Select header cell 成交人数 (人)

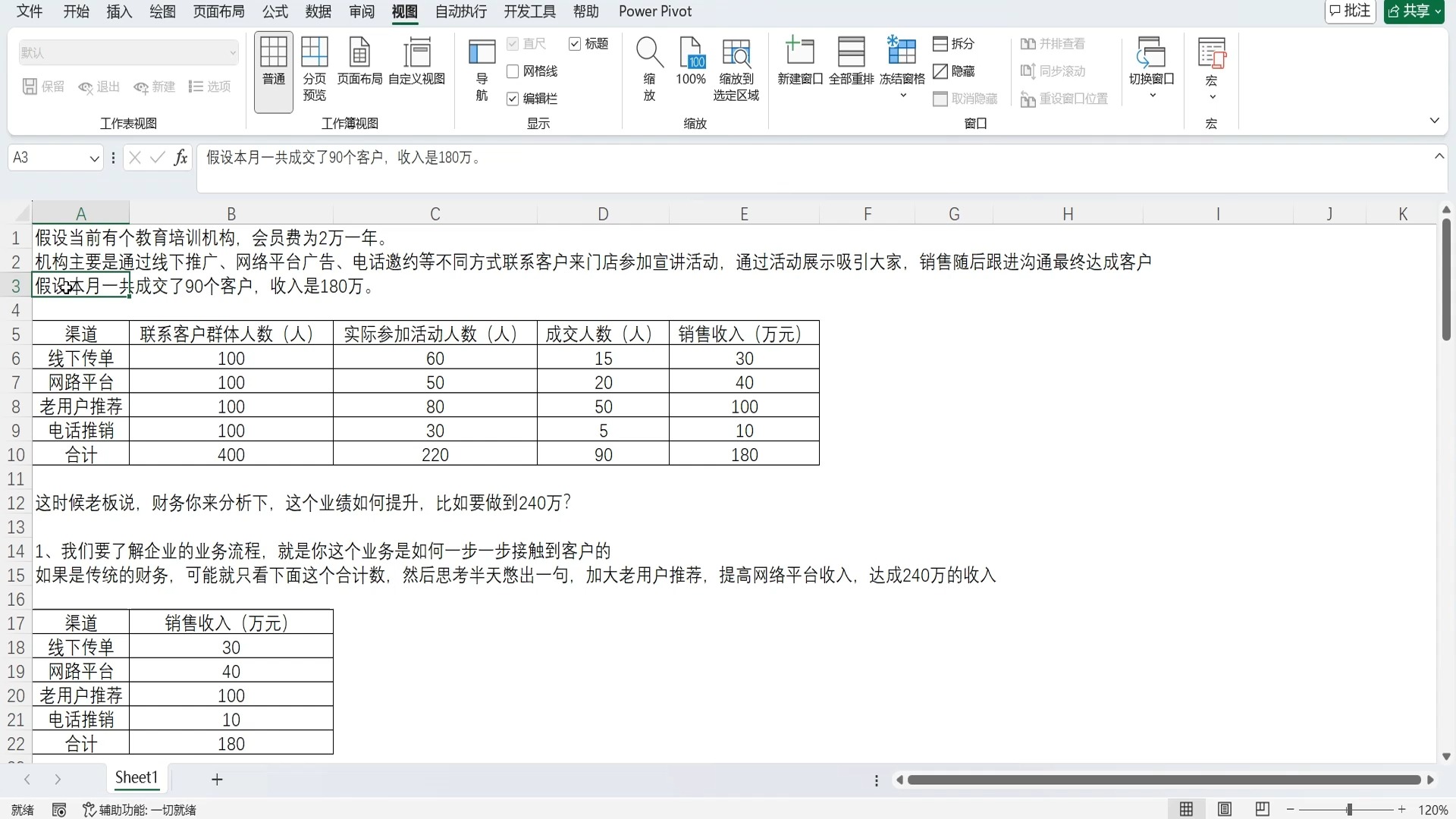[603, 334]
